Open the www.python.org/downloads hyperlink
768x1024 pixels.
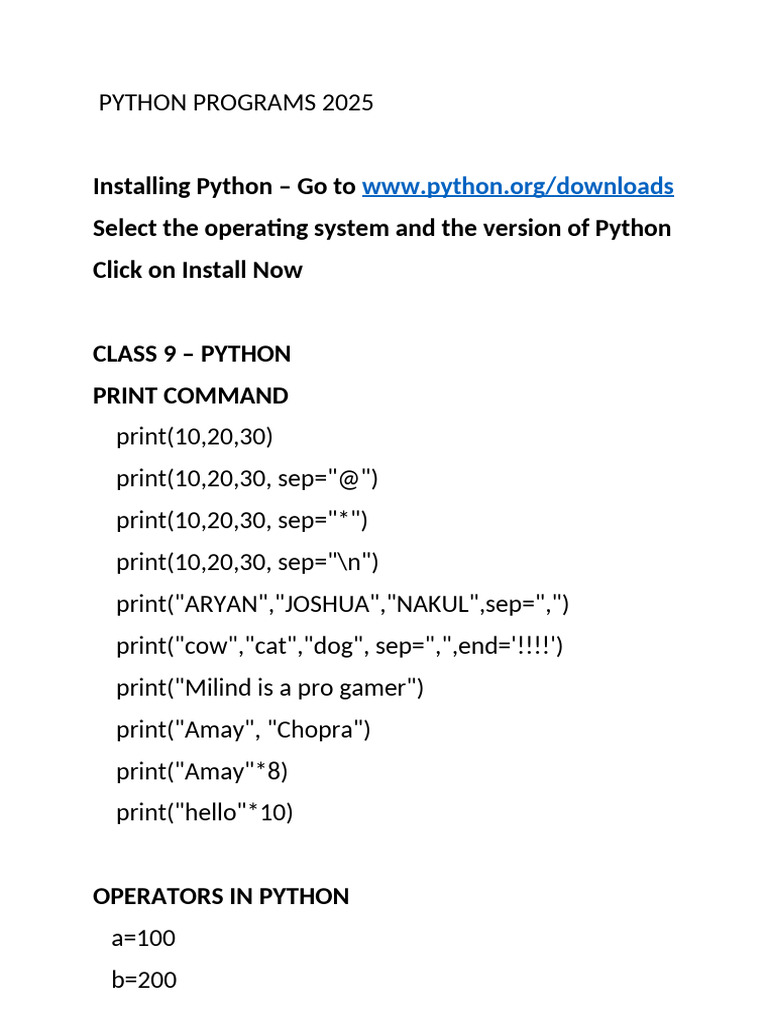(518, 187)
